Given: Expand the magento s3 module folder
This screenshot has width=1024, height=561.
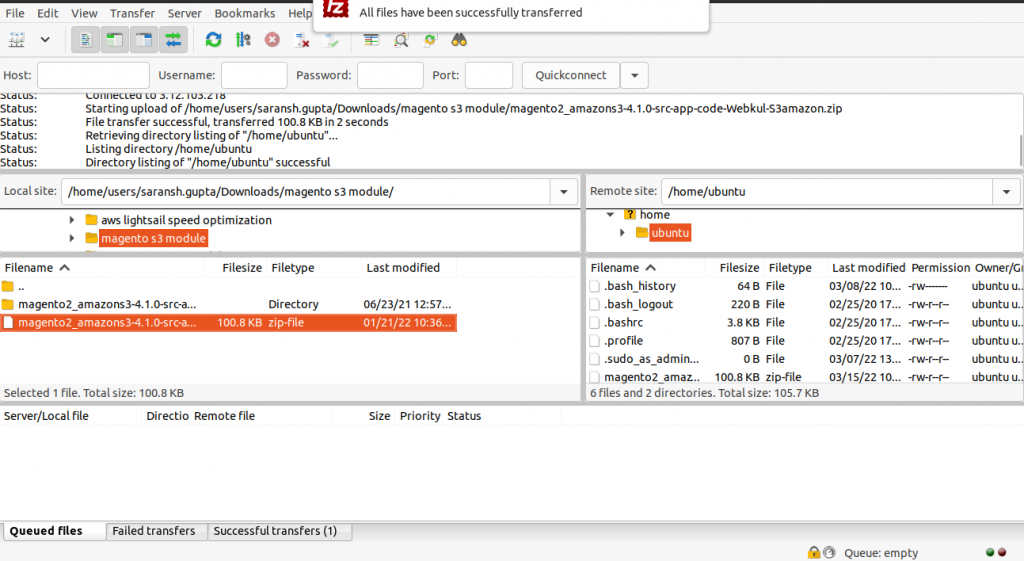Looking at the screenshot, I should pyautogui.click(x=72, y=238).
